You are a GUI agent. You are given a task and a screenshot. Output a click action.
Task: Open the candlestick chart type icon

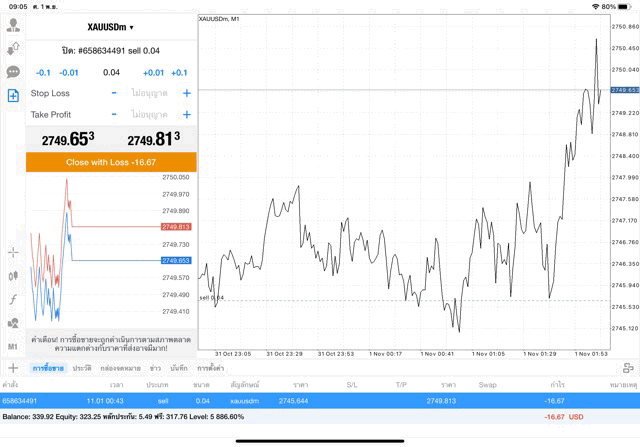pyautogui.click(x=13, y=275)
